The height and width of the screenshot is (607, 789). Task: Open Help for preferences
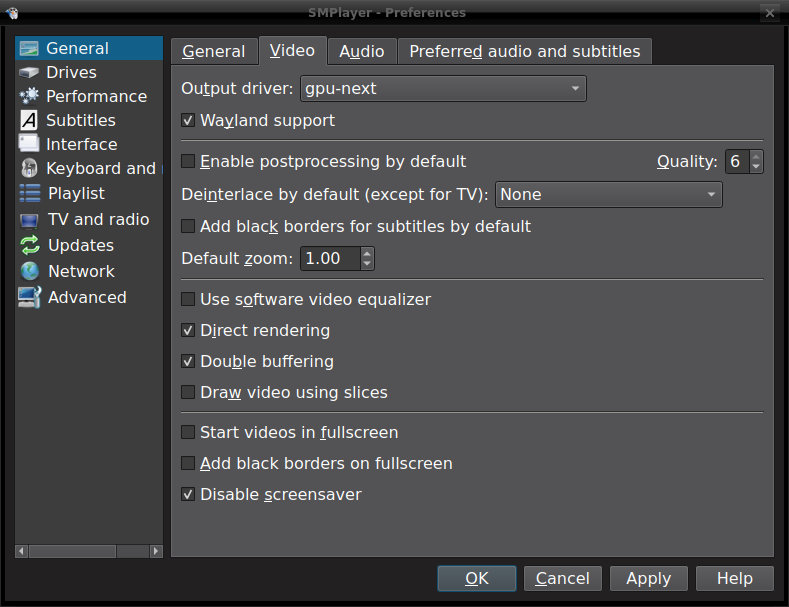click(x=735, y=578)
